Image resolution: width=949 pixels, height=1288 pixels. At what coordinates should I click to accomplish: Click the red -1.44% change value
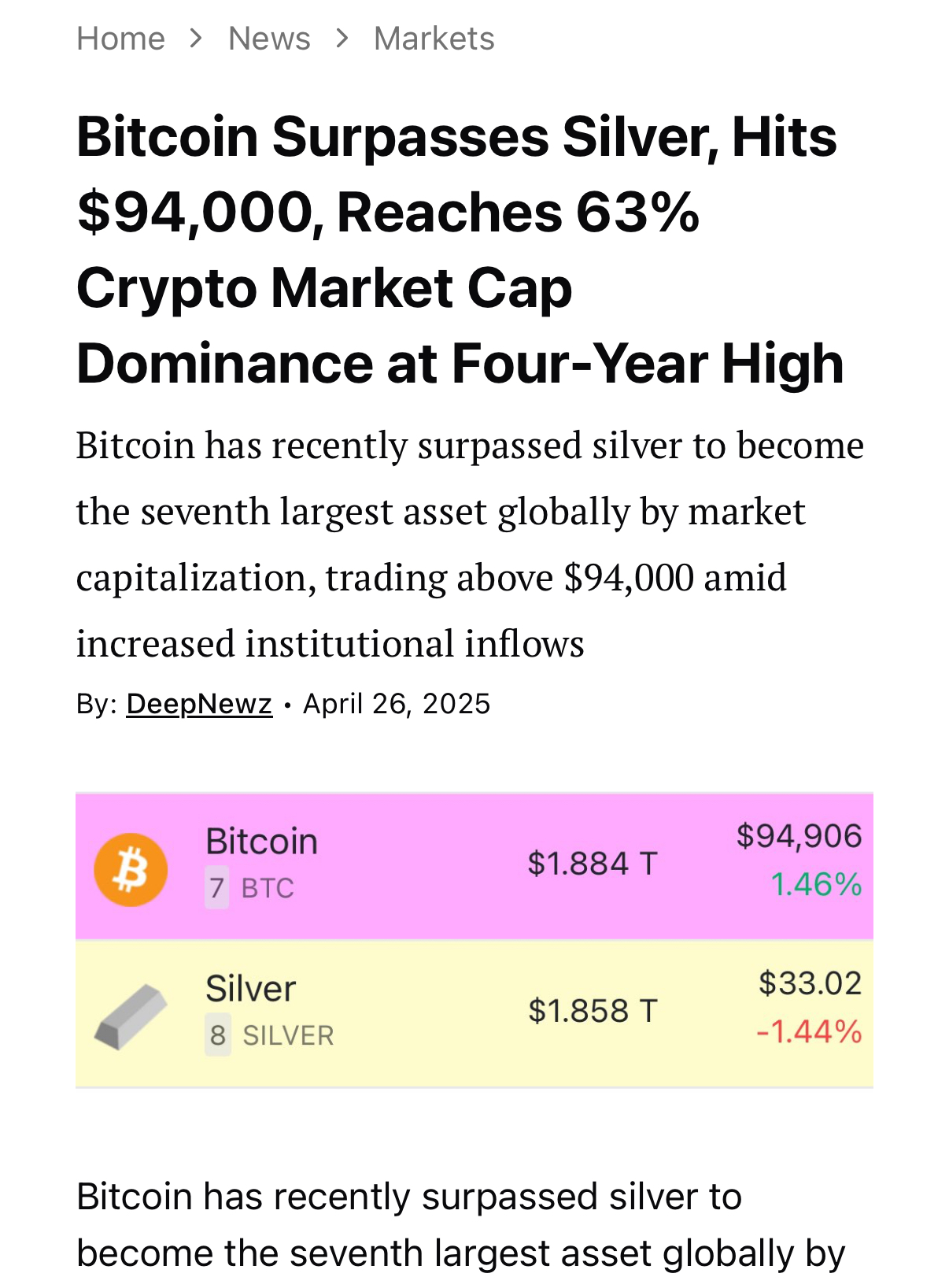[810, 1032]
